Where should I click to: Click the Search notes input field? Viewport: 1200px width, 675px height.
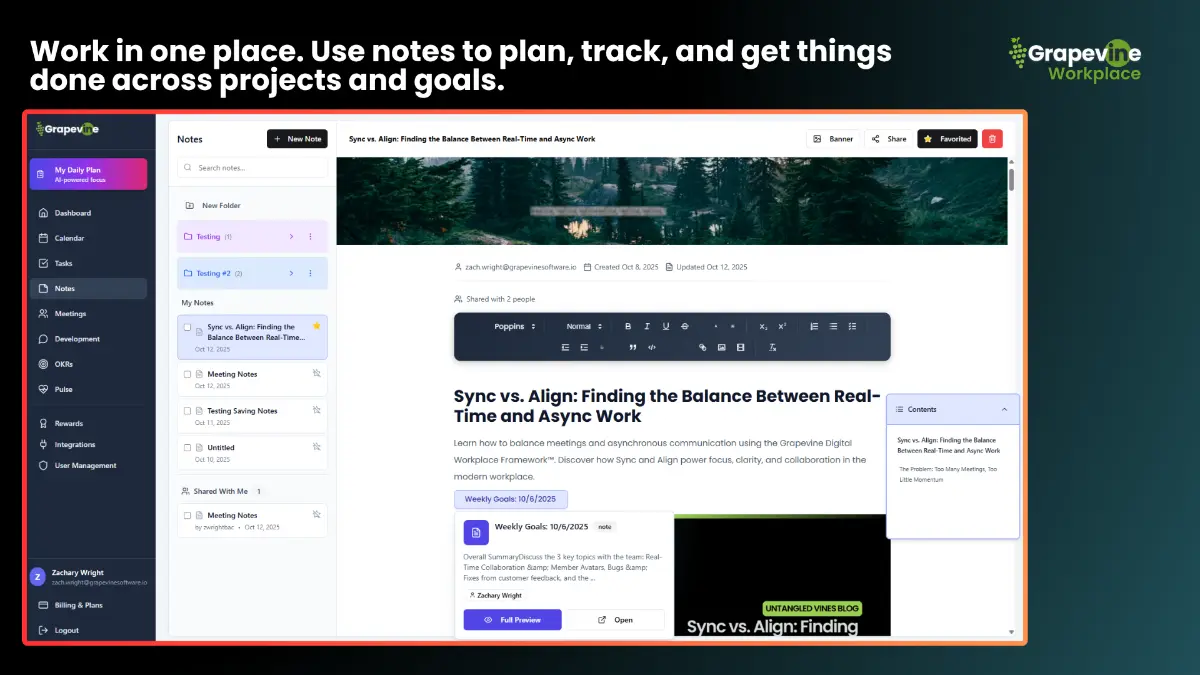pyautogui.click(x=252, y=168)
